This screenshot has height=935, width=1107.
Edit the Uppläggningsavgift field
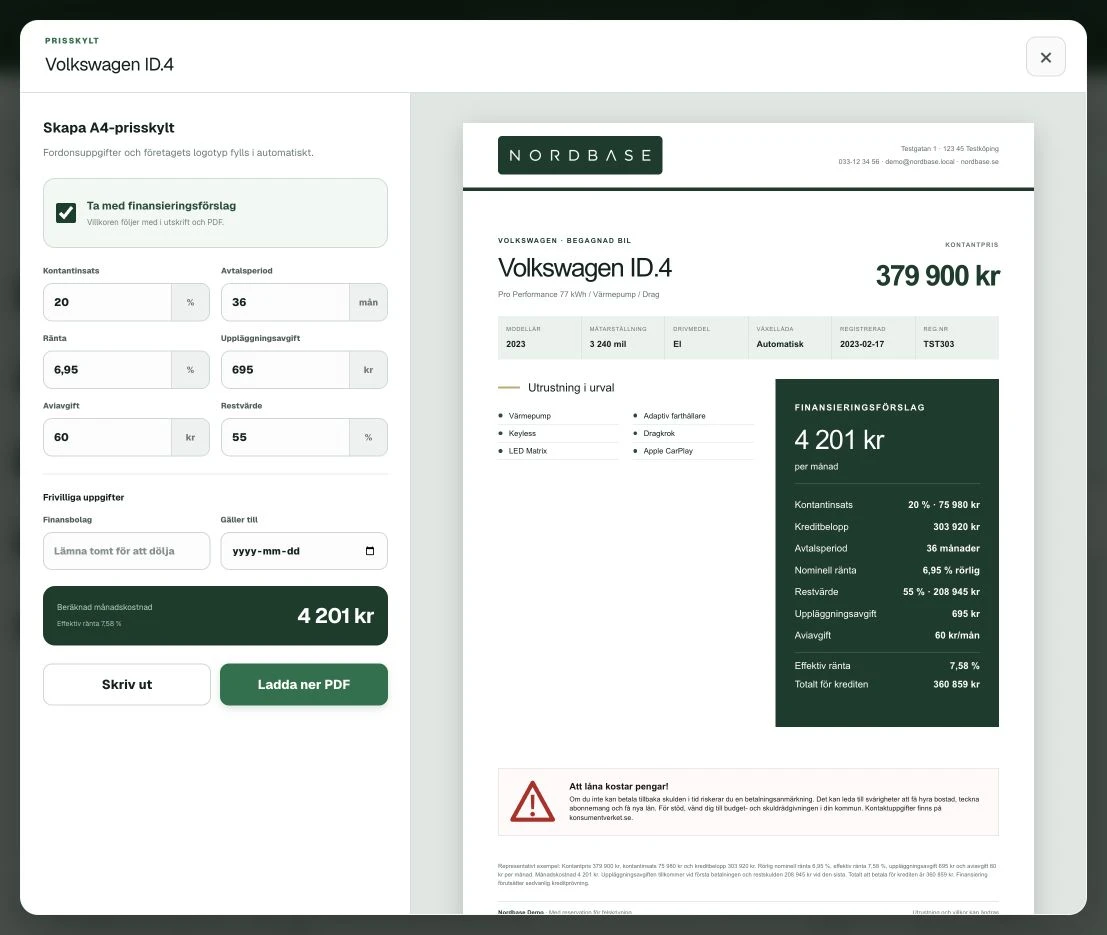(x=285, y=369)
